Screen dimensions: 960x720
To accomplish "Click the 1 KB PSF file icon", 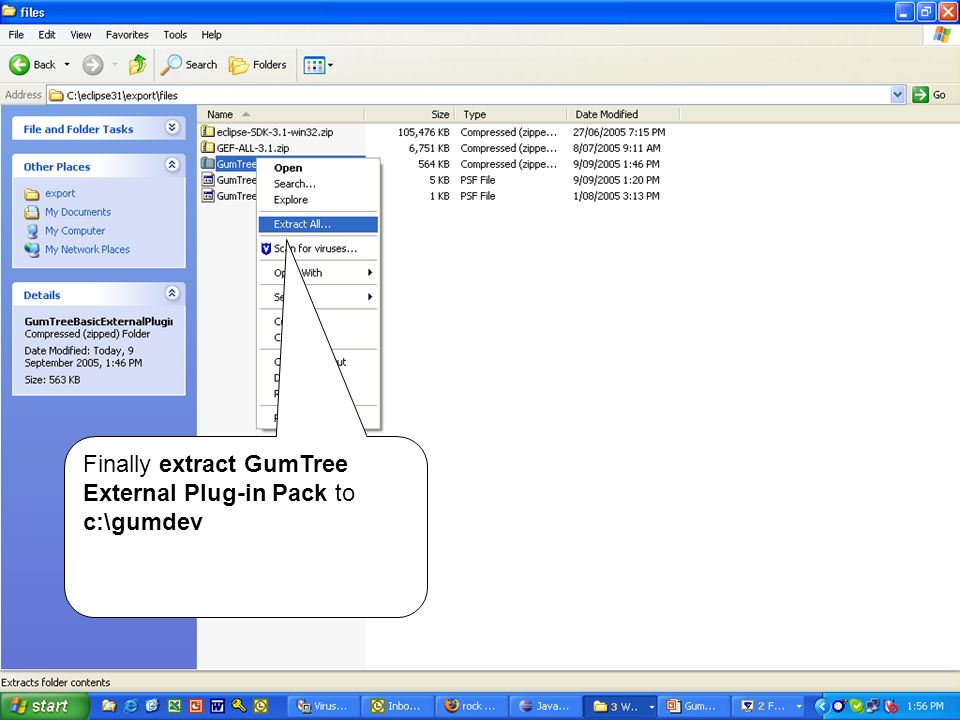I will coord(208,196).
